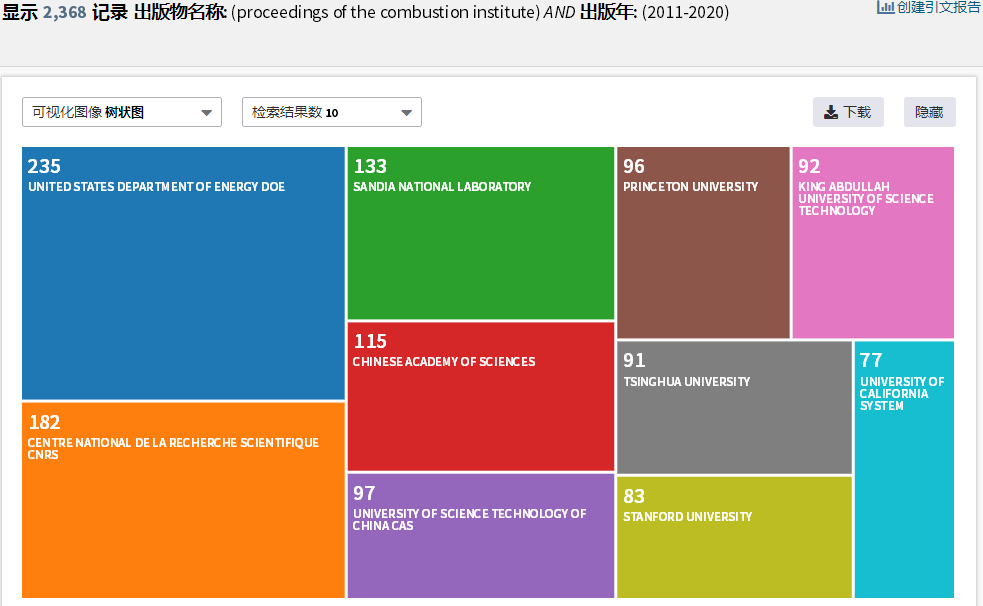Click the query text proceedings of the combustion institute

[x=386, y=12]
